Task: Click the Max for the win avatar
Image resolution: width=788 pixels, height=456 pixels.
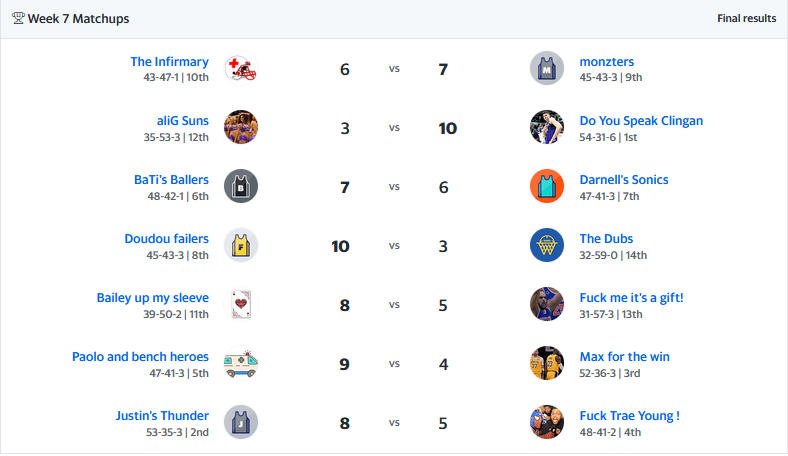Action: (x=547, y=363)
